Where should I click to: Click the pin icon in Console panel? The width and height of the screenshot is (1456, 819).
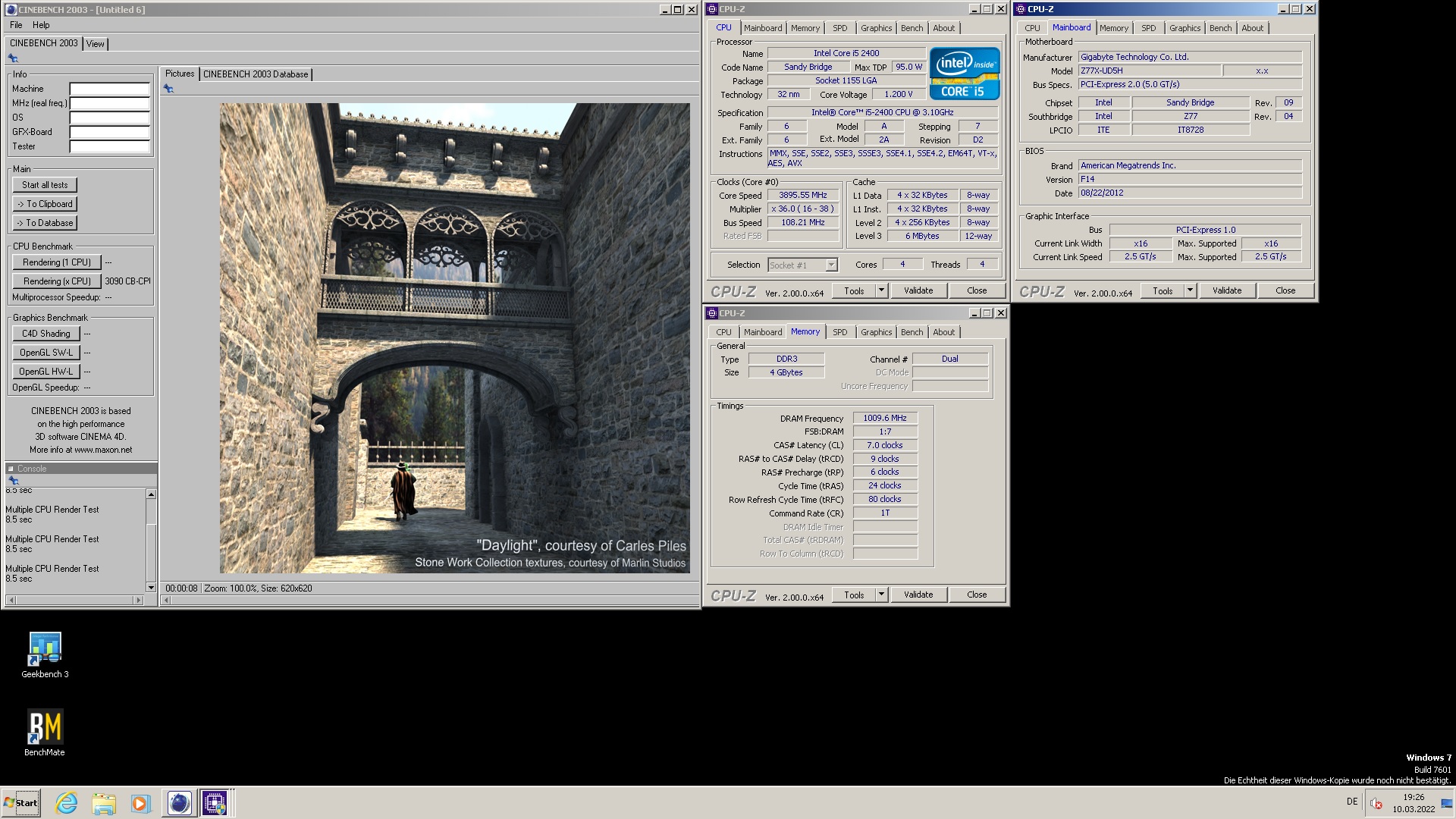click(13, 481)
